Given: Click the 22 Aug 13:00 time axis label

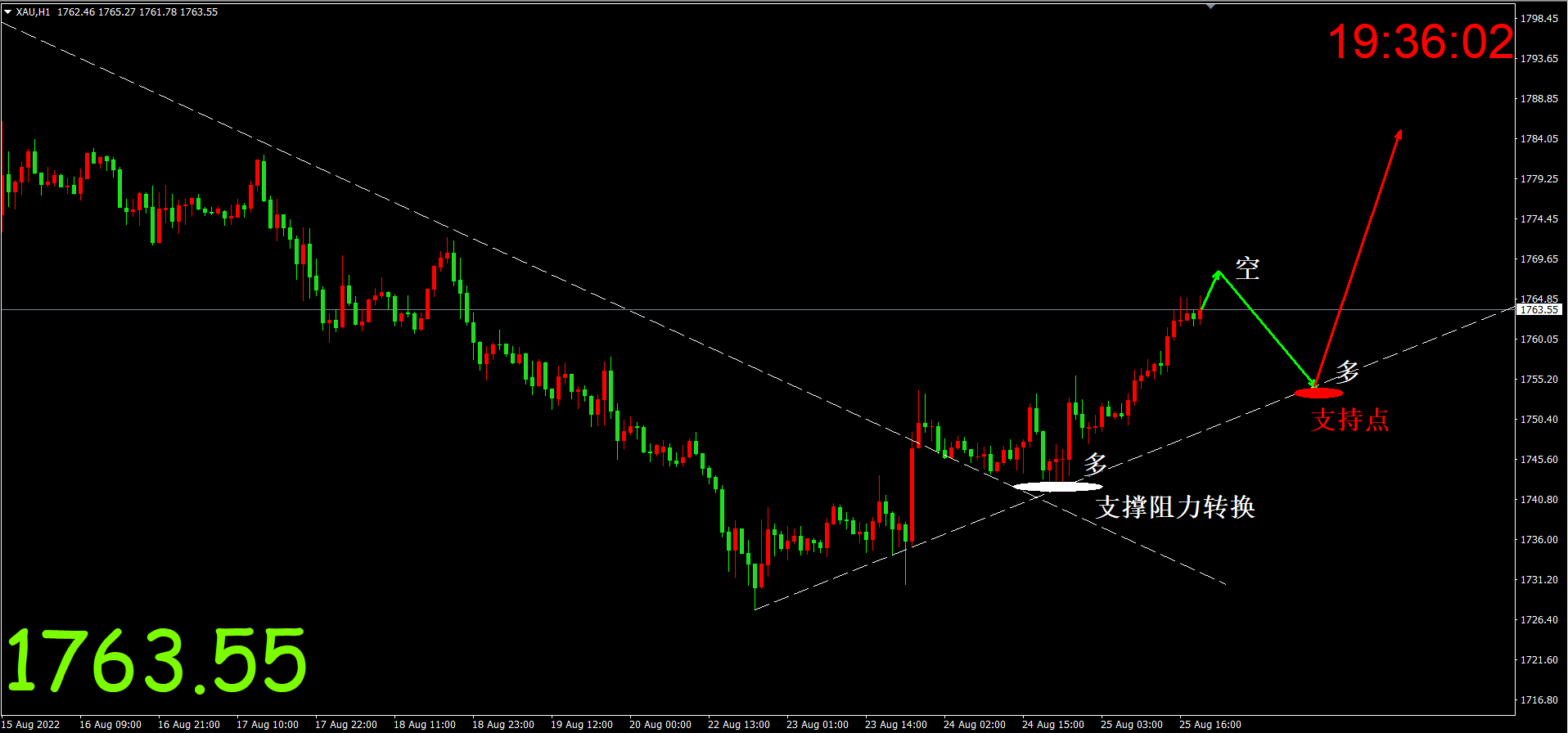Looking at the screenshot, I should point(739,724).
